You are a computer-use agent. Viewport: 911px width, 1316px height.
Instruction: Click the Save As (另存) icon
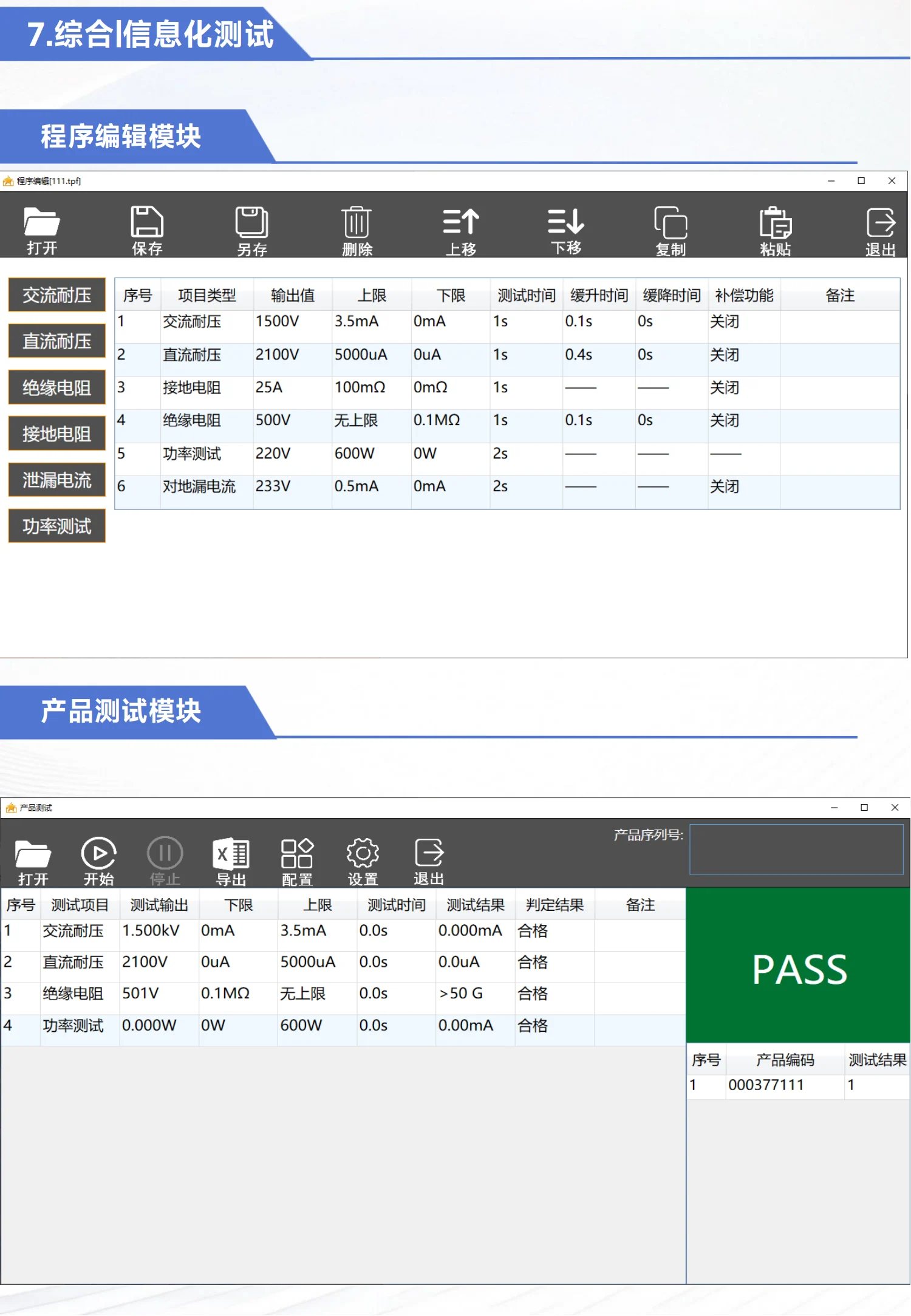click(251, 229)
